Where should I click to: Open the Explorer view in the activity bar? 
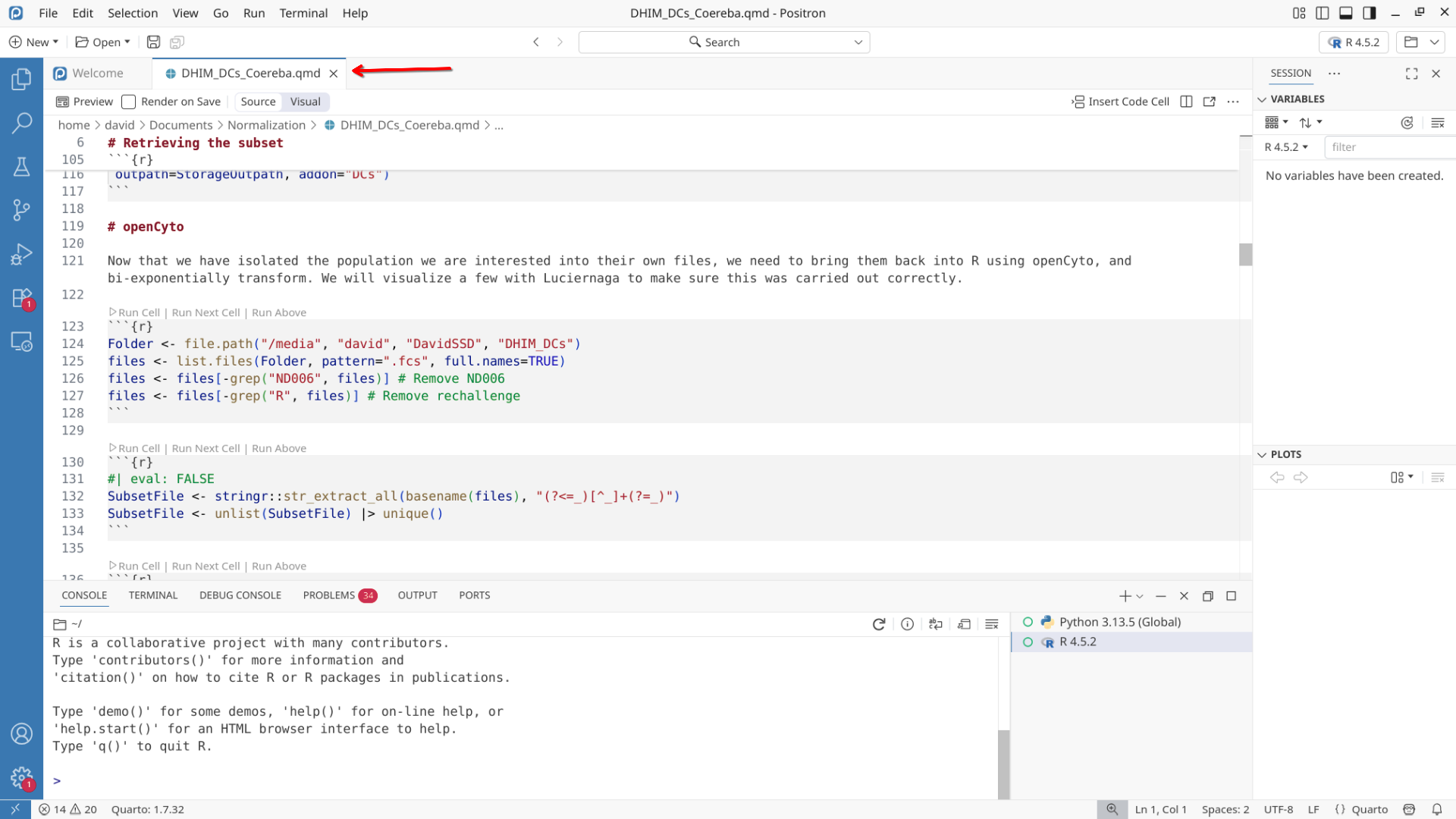click(21, 79)
